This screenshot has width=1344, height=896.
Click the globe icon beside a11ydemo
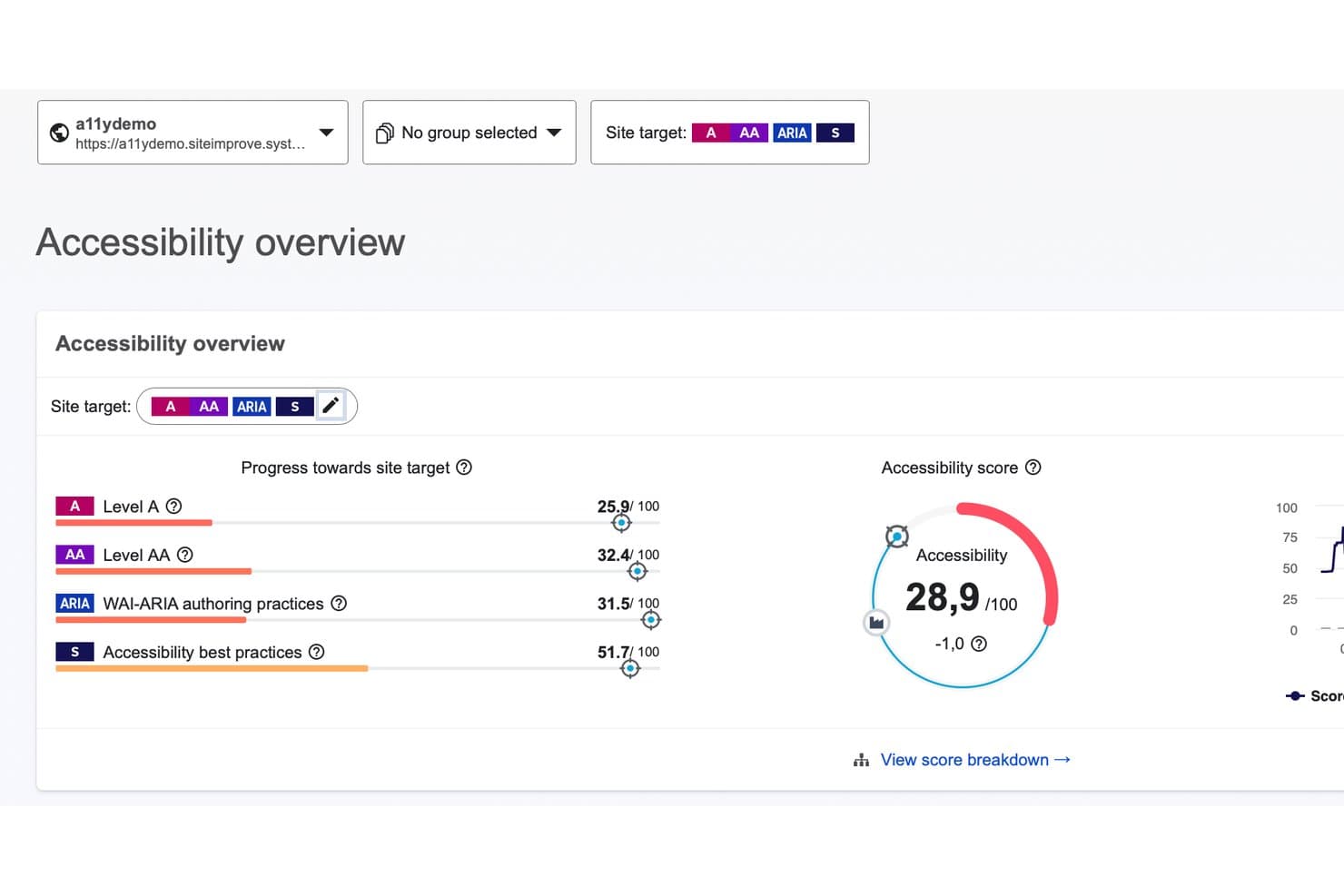pos(59,133)
